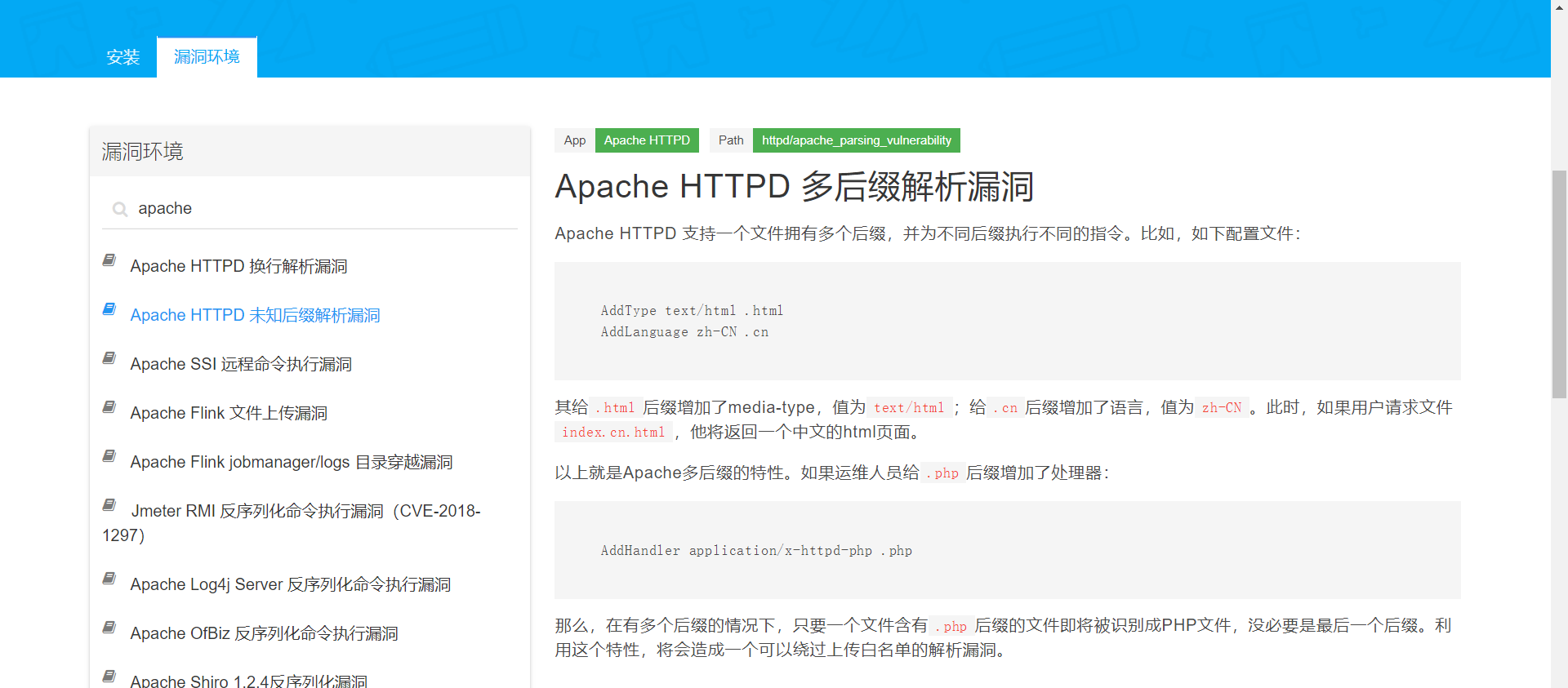The width and height of the screenshot is (1568, 688).
Task: Click book icon beside Apache Flink 文件上传漏洞
Action: point(109,407)
